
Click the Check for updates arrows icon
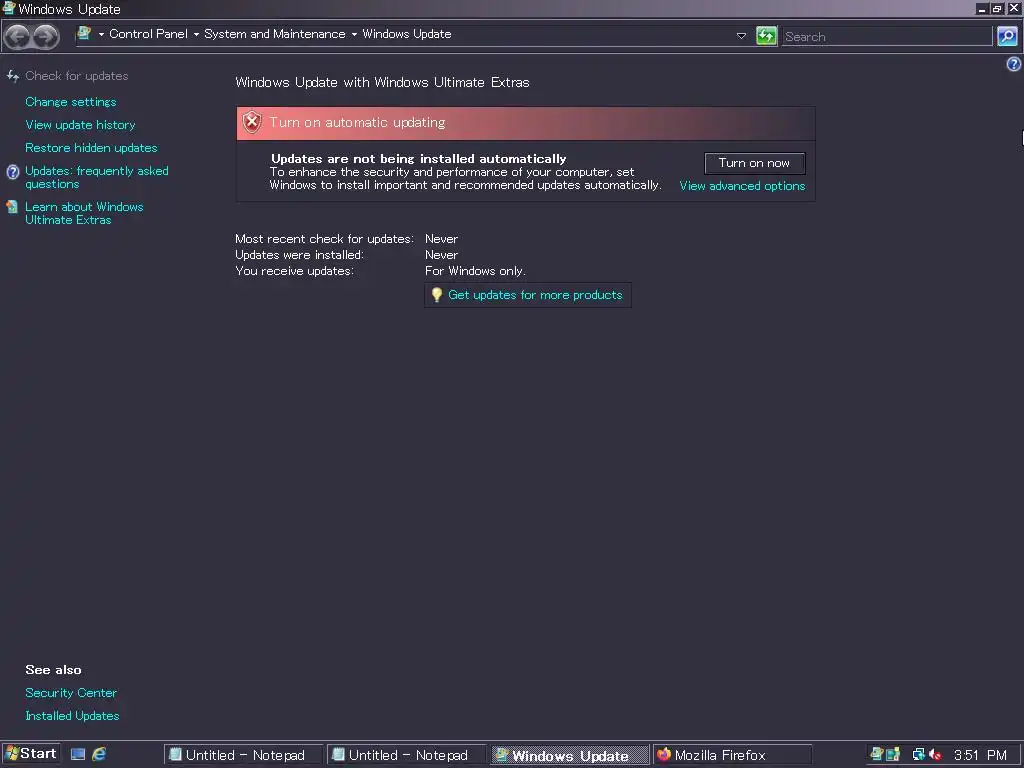coord(12,76)
